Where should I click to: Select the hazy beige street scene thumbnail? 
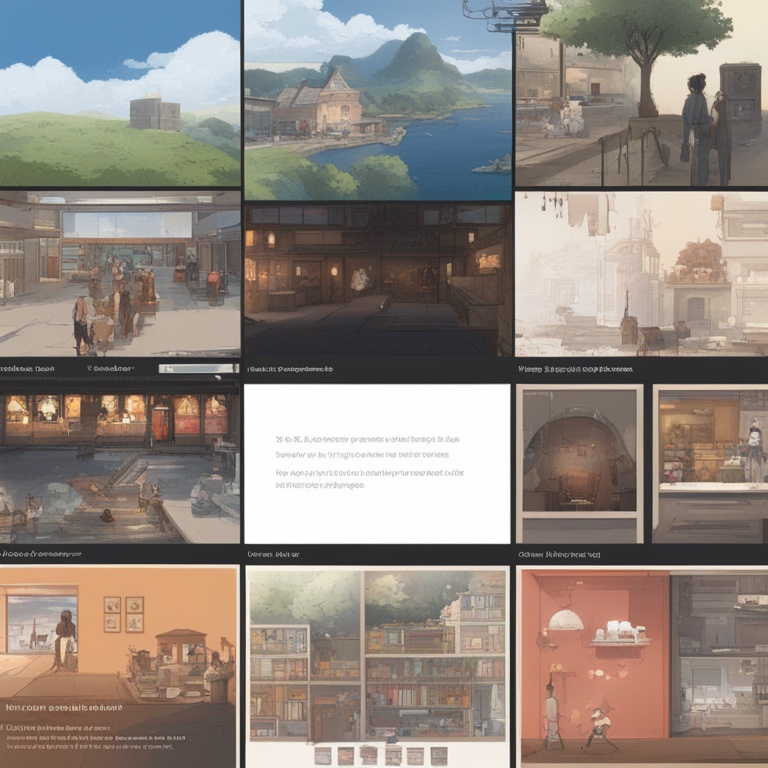click(641, 275)
